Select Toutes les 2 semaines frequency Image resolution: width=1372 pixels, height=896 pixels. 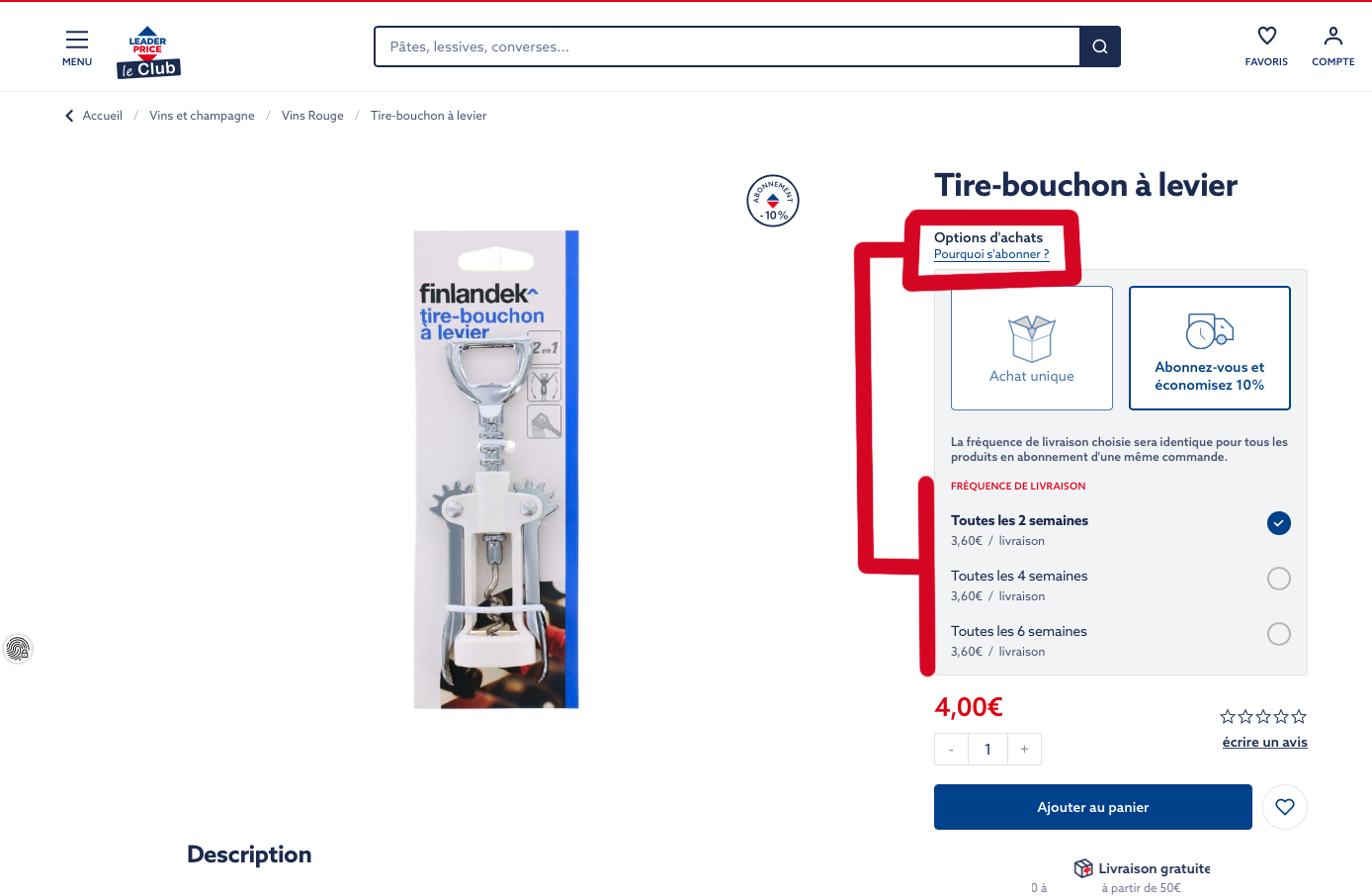point(1120,529)
